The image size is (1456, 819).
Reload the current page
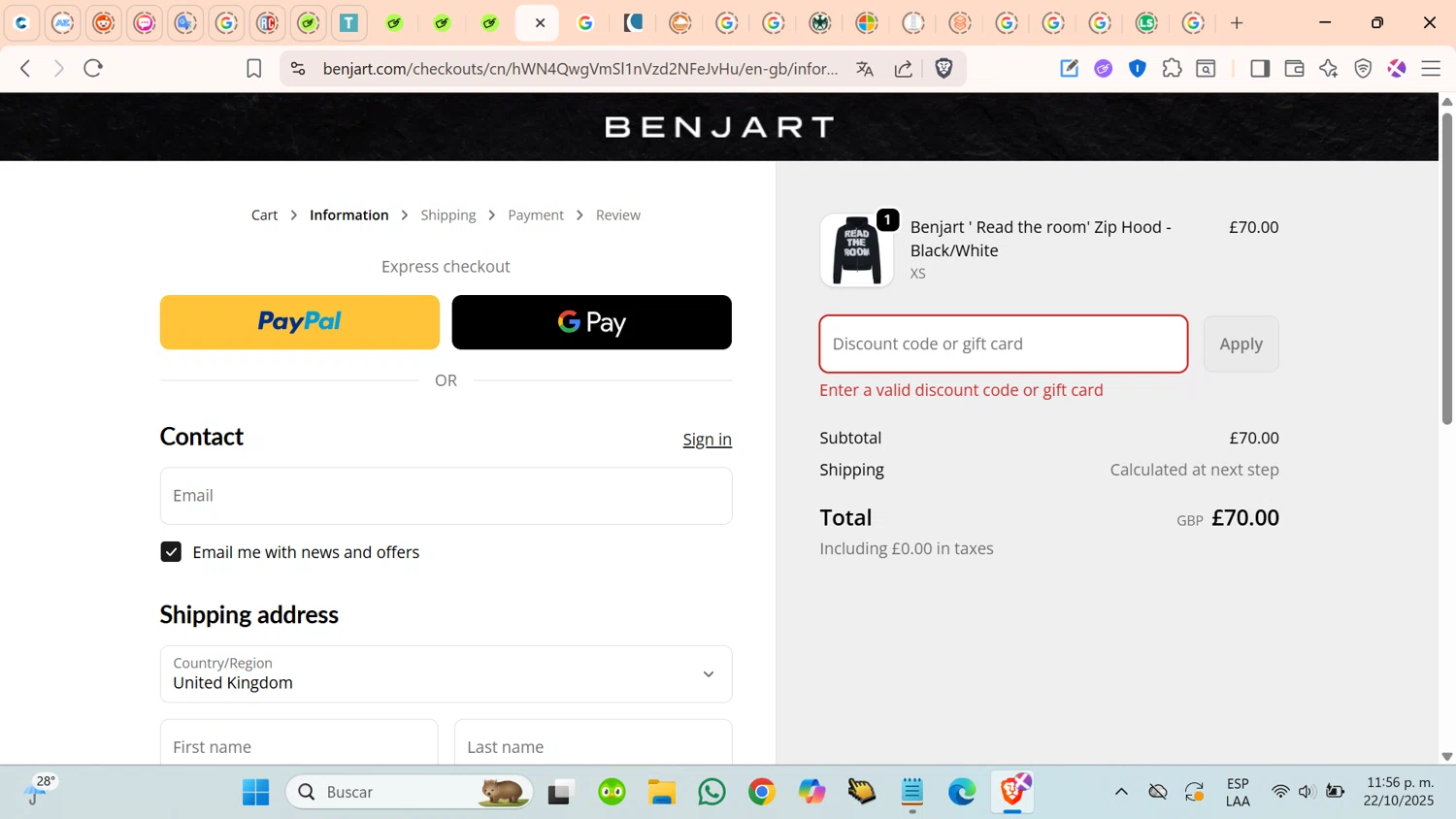(93, 68)
